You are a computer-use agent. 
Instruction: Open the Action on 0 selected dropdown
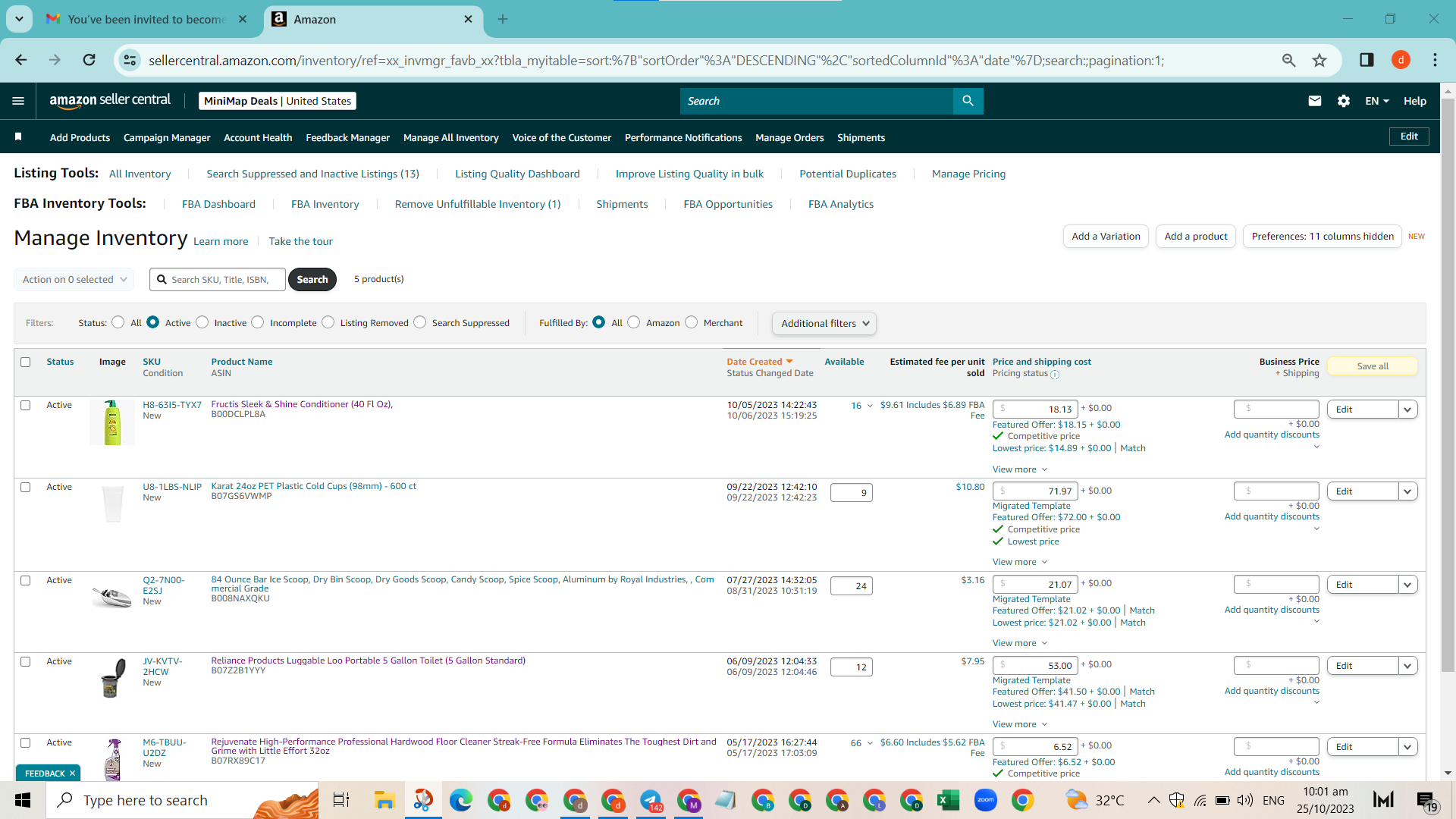click(x=74, y=279)
